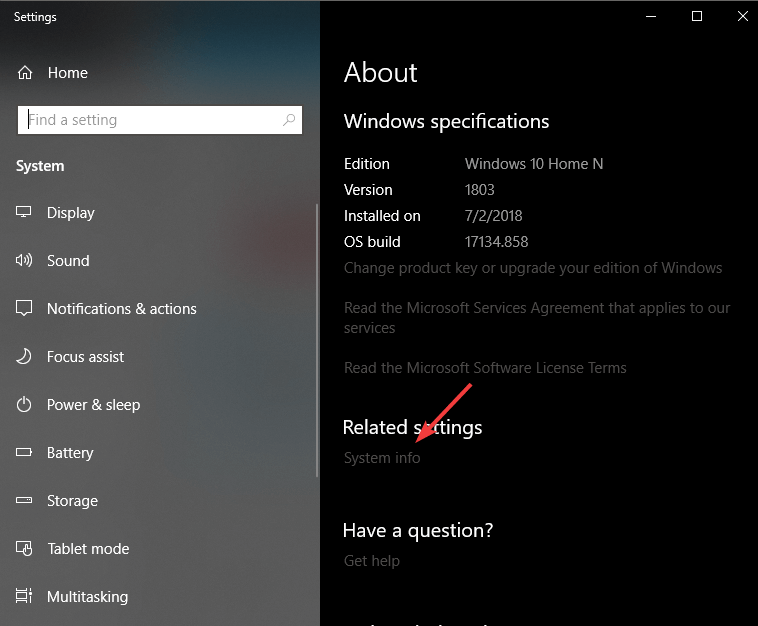The image size is (758, 626).
Task: Click the Multitasking icon
Action: click(x=24, y=596)
